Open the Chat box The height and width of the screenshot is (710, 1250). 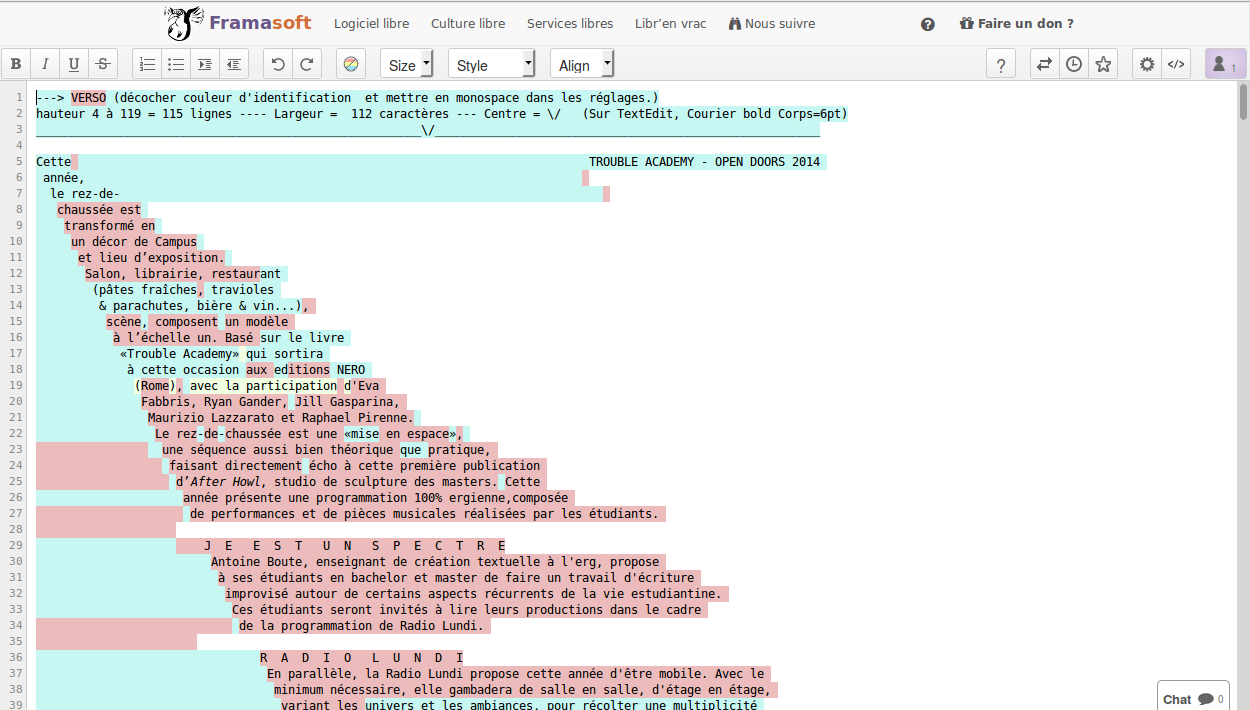click(1192, 699)
